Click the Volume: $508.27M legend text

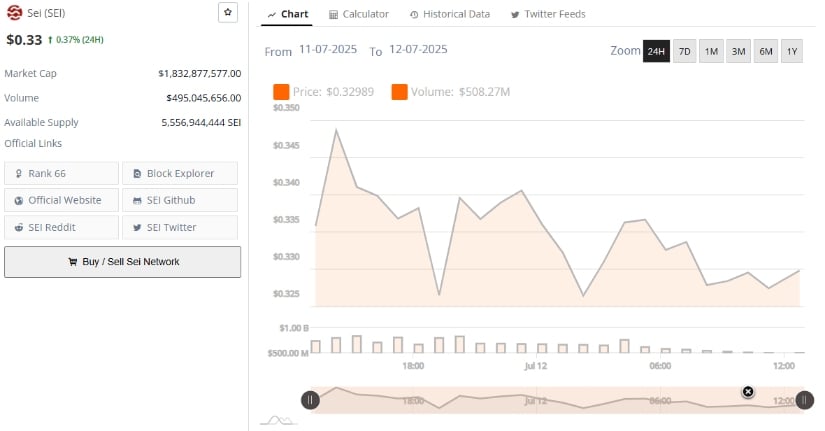pyautogui.click(x=460, y=92)
